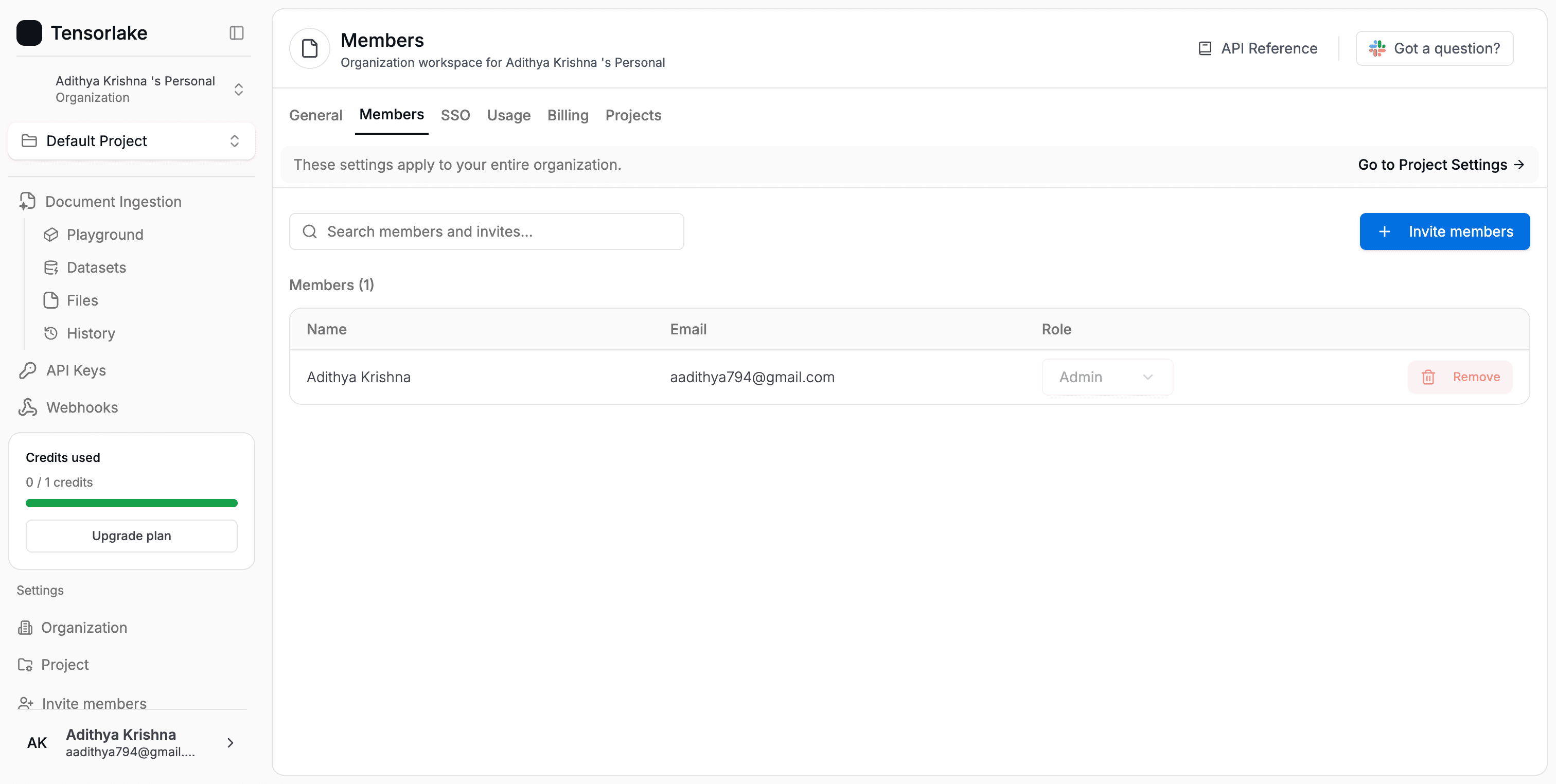Expand the Adithya Krishna account chevron
Screen dimensions: 1556x784
(x=230, y=742)
